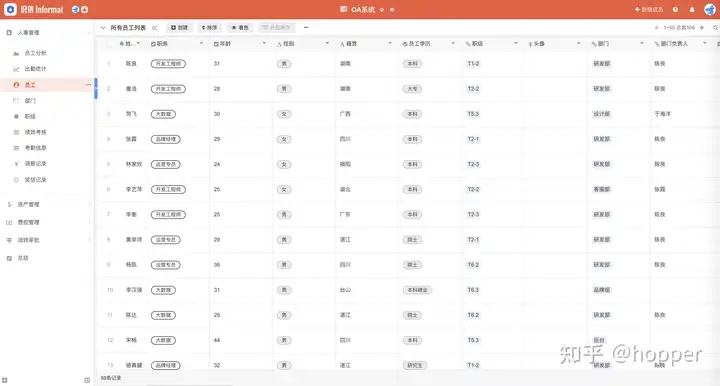Click the 部门 icon in sidebar
Viewport: 720px width, 386px height.
[16, 101]
